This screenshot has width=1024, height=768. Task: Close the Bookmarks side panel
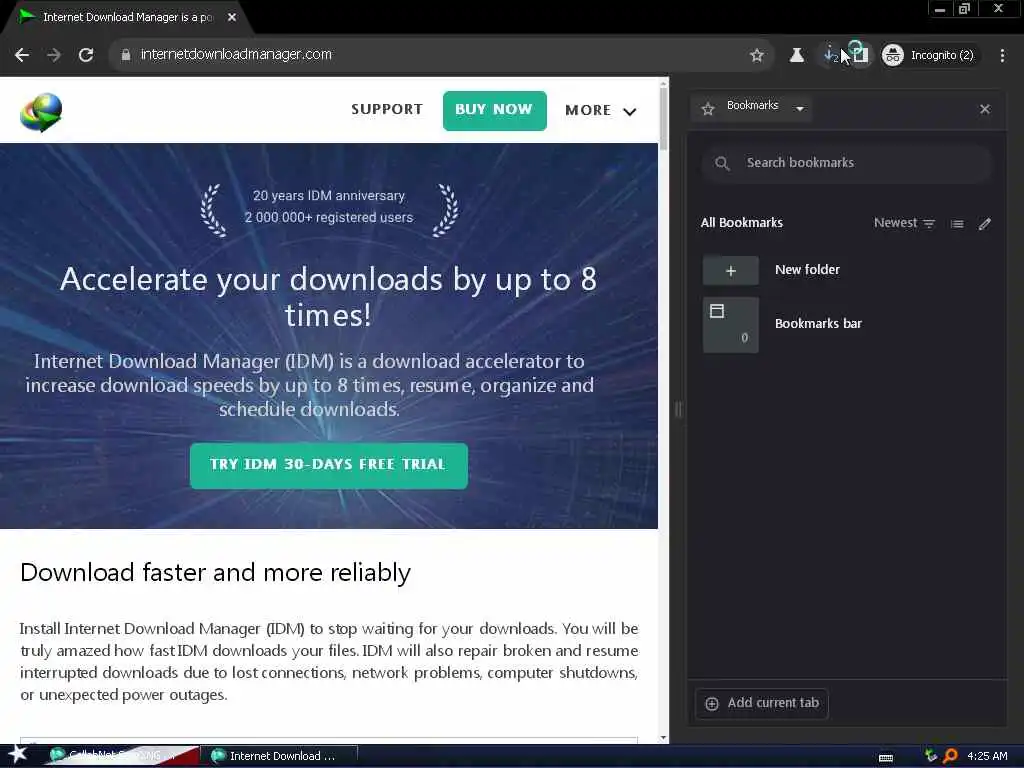[985, 109]
